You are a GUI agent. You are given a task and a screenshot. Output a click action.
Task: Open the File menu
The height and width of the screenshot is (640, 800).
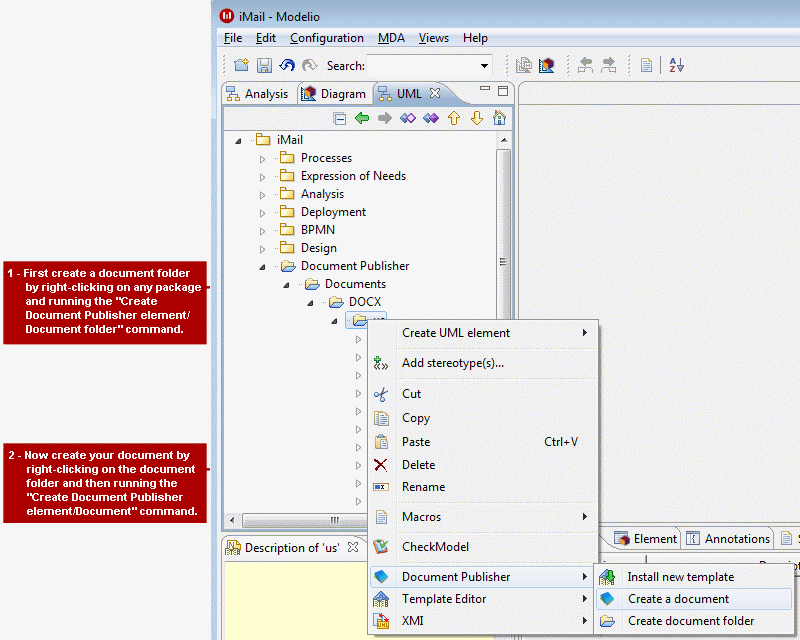click(233, 38)
